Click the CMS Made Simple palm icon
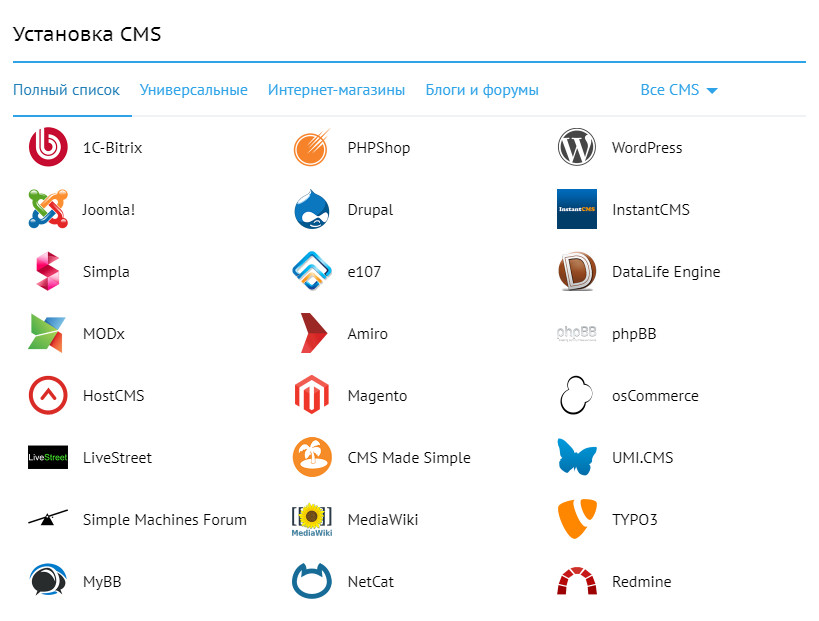Viewport: 819px width, 621px height. [x=312, y=457]
